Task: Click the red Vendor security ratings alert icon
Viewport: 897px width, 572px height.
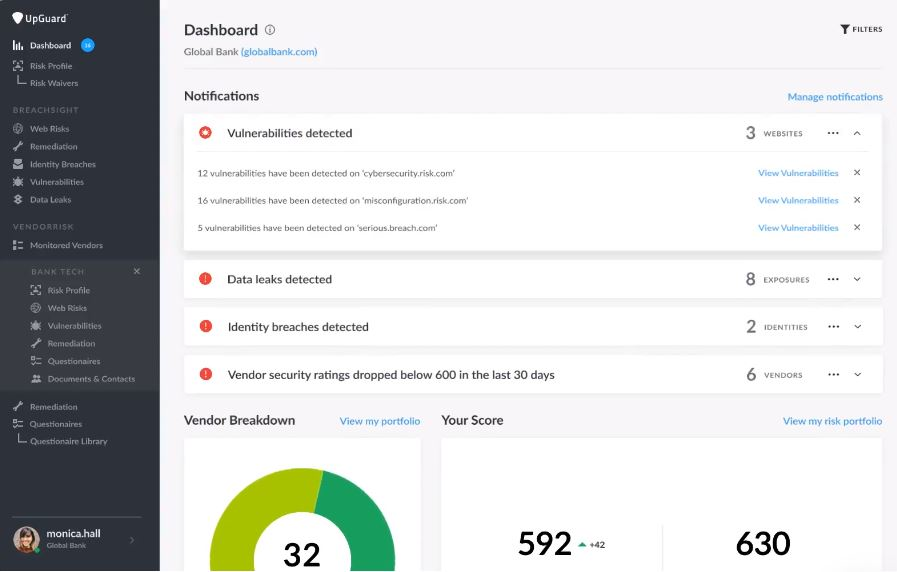Action: [x=205, y=374]
